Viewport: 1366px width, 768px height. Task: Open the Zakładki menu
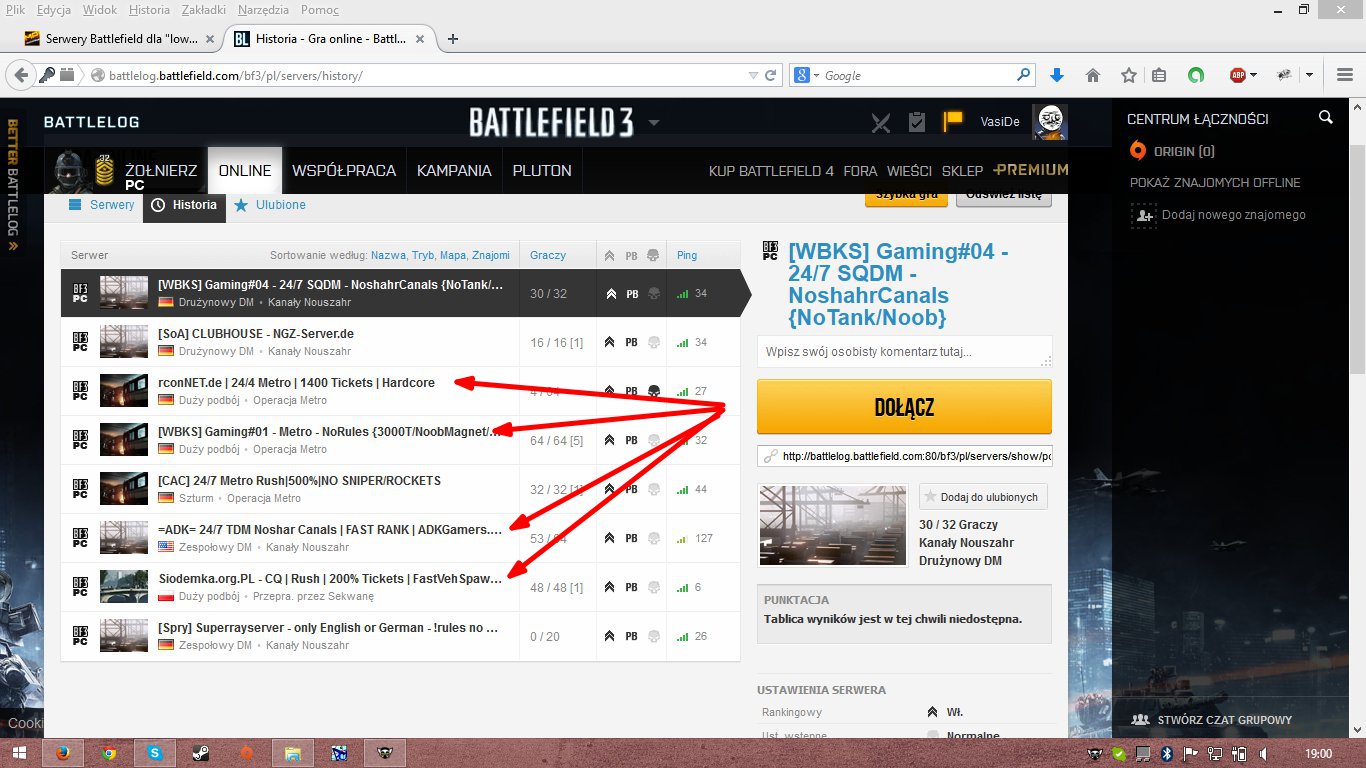204,10
